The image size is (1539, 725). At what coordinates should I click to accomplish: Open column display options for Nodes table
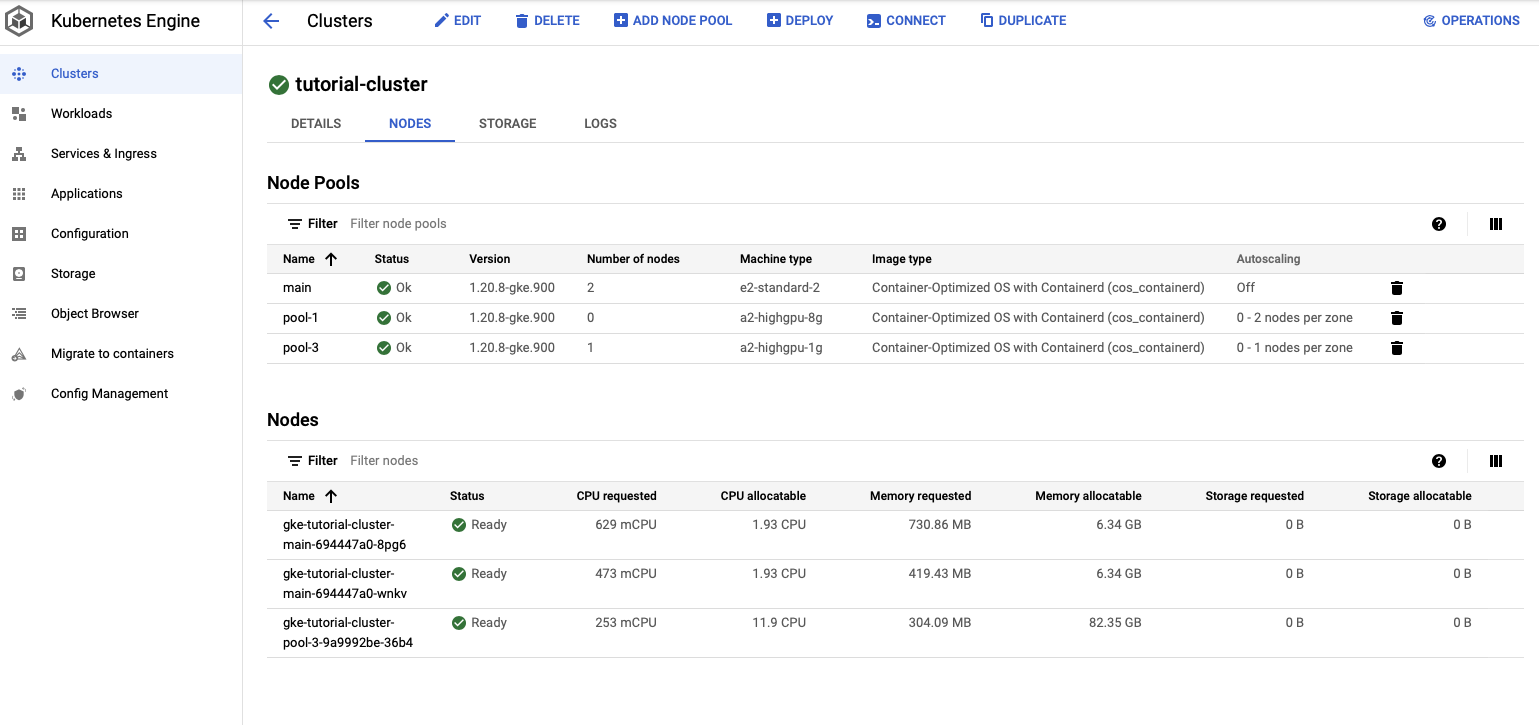pyautogui.click(x=1496, y=461)
